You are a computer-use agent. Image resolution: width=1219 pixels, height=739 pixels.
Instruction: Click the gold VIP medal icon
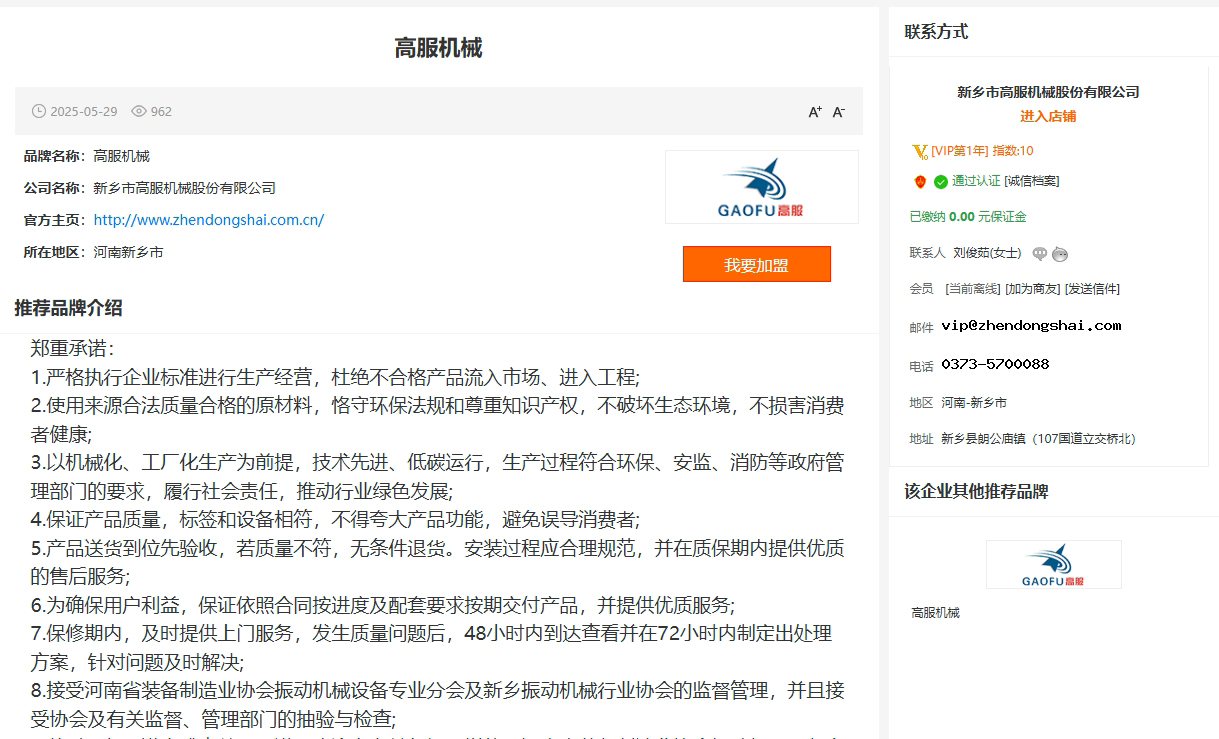click(x=920, y=152)
